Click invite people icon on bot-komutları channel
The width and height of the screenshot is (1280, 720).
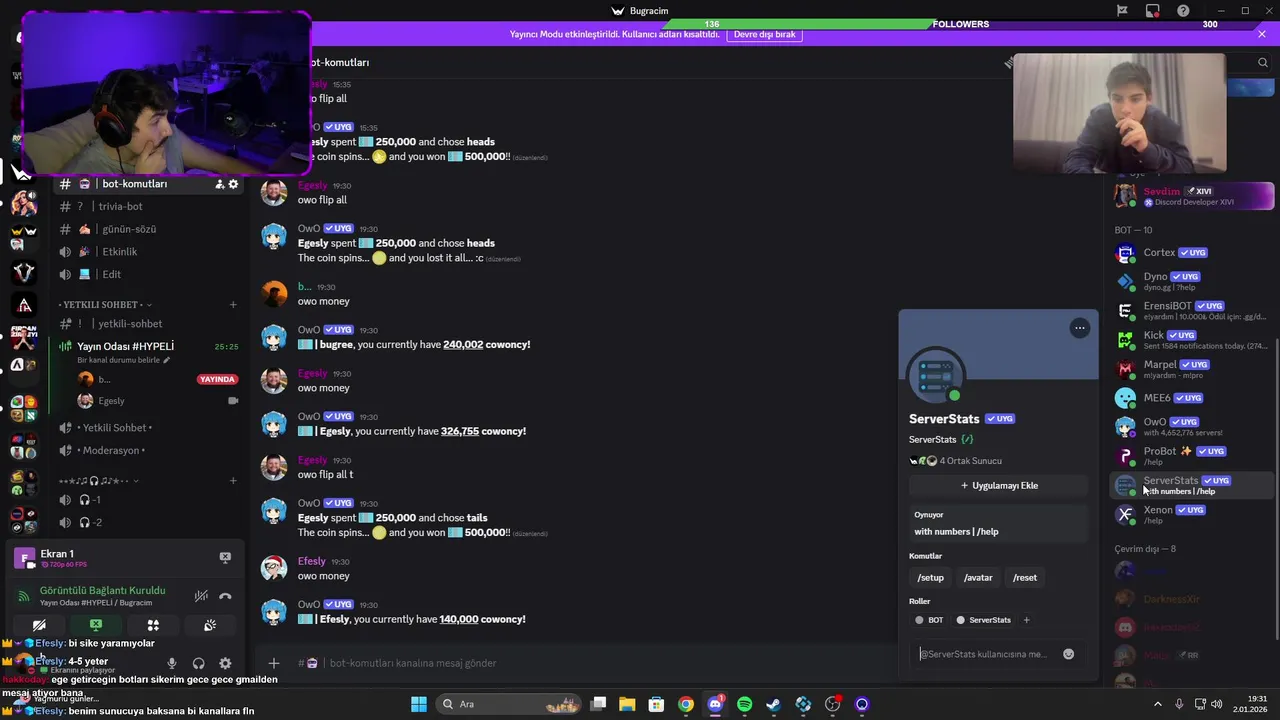click(219, 184)
